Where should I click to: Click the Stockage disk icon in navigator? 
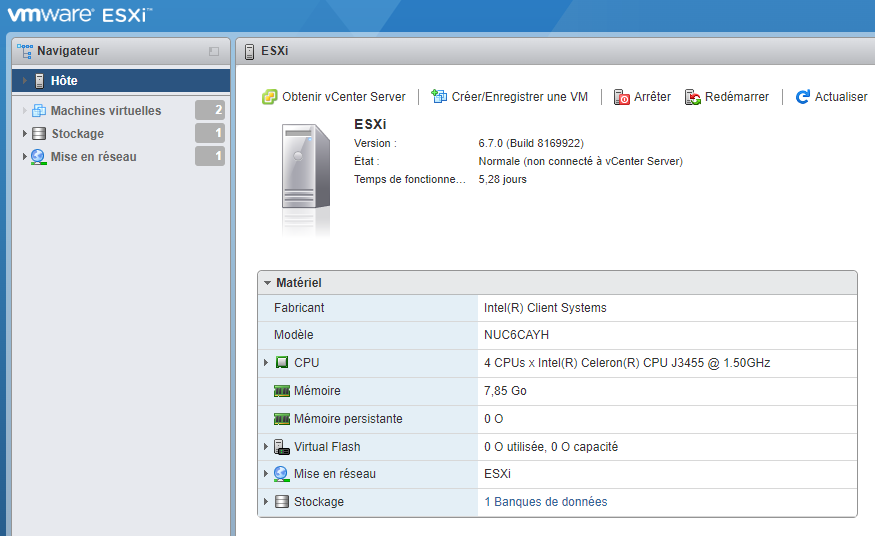coord(39,134)
